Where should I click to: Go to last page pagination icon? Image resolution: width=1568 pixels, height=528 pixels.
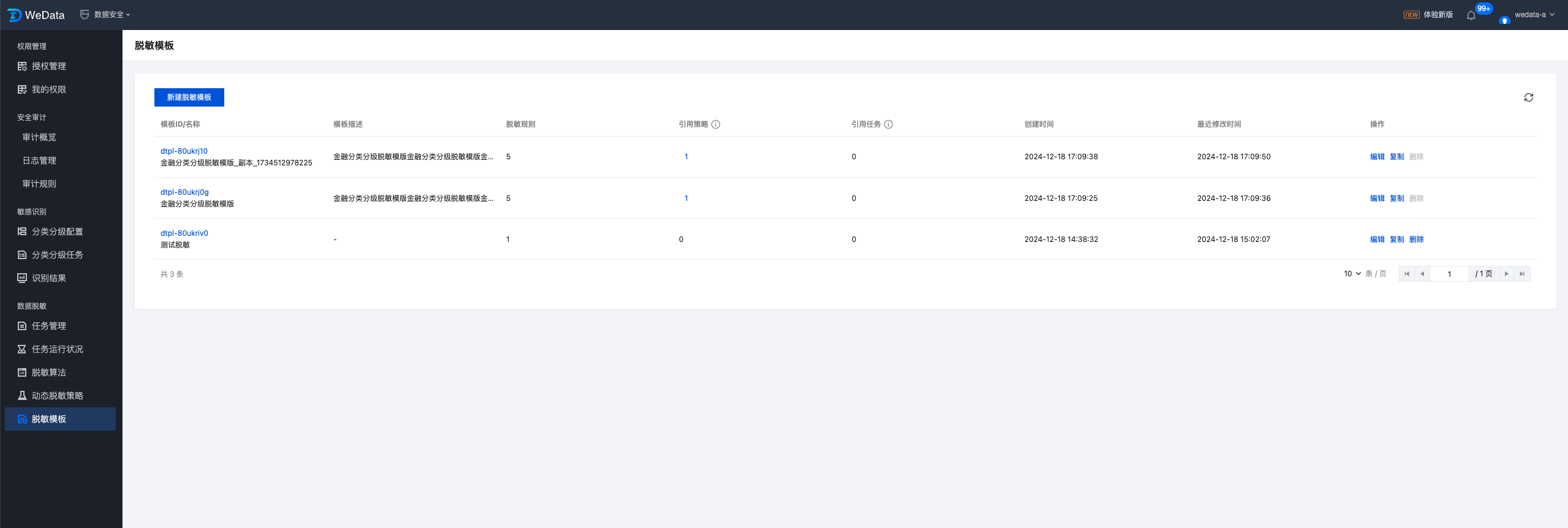1522,274
